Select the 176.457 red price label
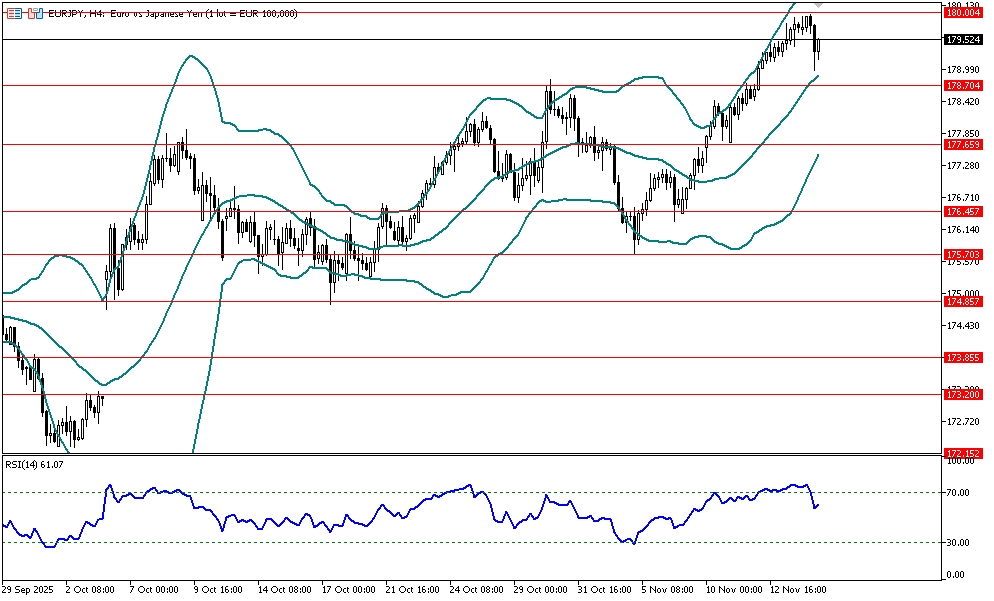Image resolution: width=994 pixels, height=601 pixels. (961, 212)
